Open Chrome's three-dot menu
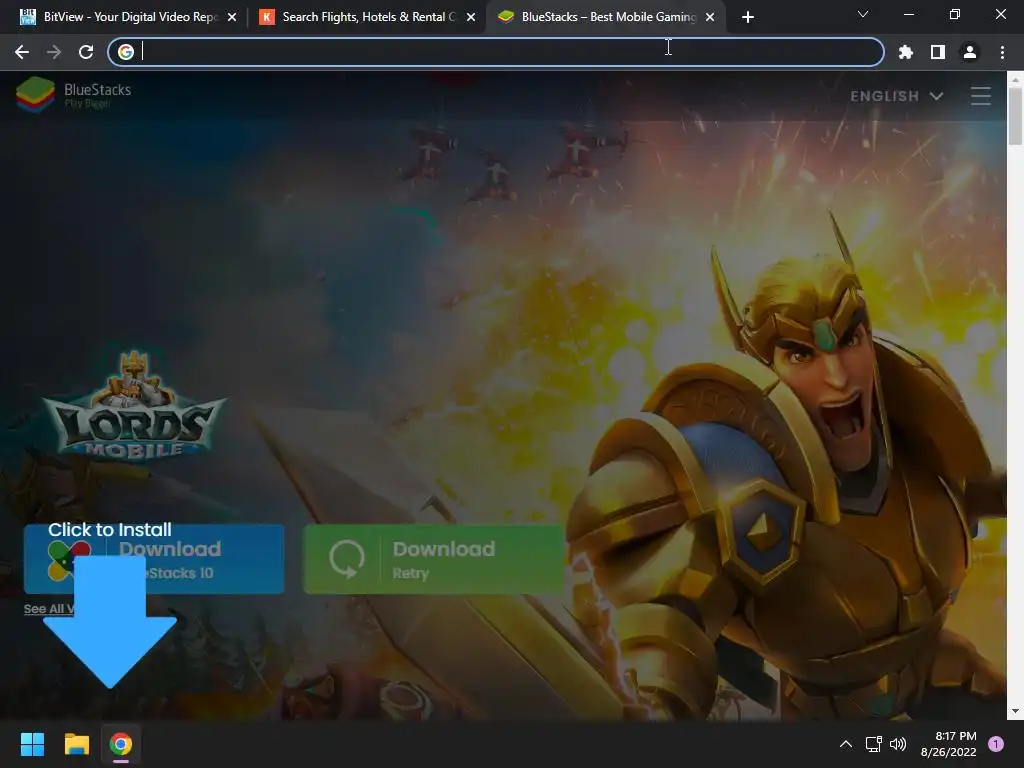This screenshot has width=1024, height=768. (x=1002, y=52)
